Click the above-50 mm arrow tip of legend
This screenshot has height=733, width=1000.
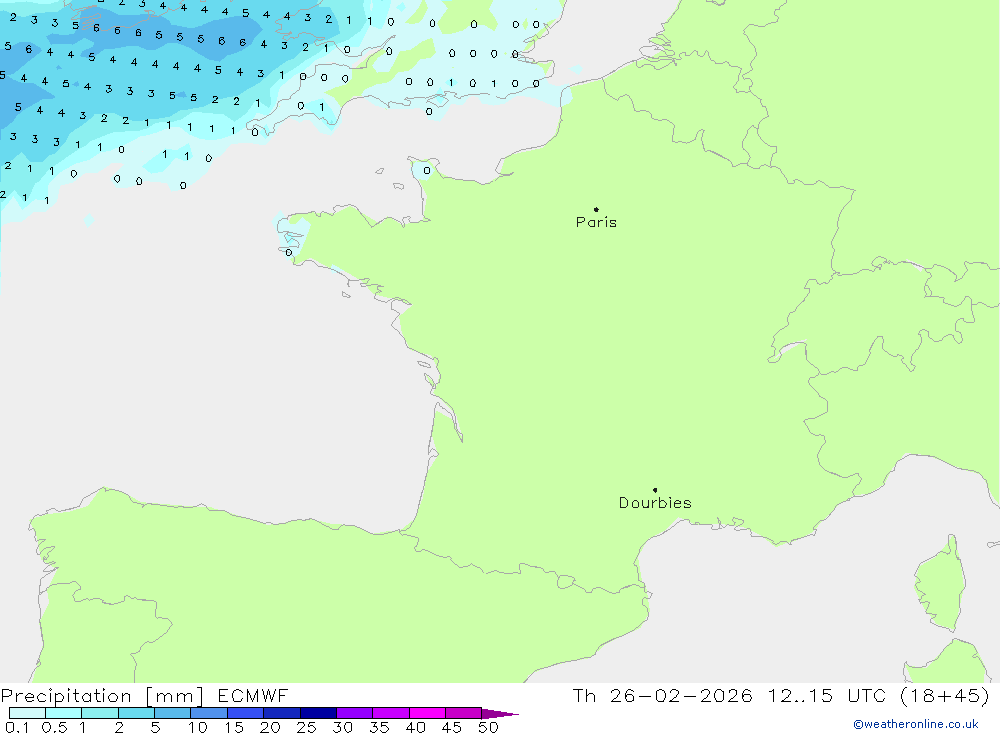click(x=499, y=714)
